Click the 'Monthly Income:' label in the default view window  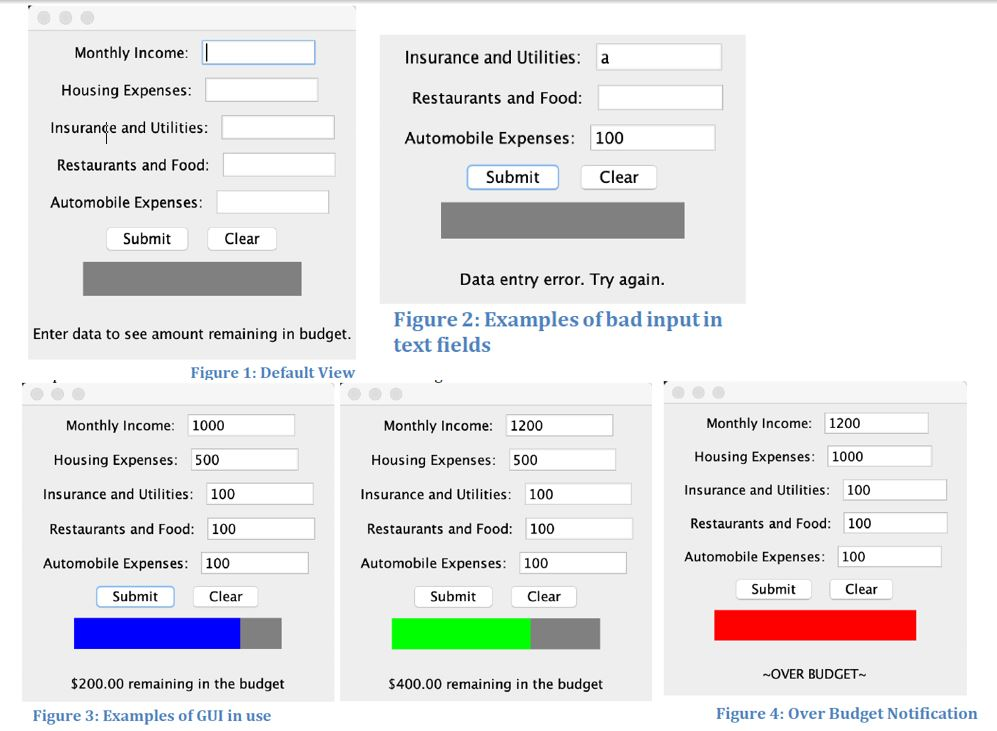(132, 53)
